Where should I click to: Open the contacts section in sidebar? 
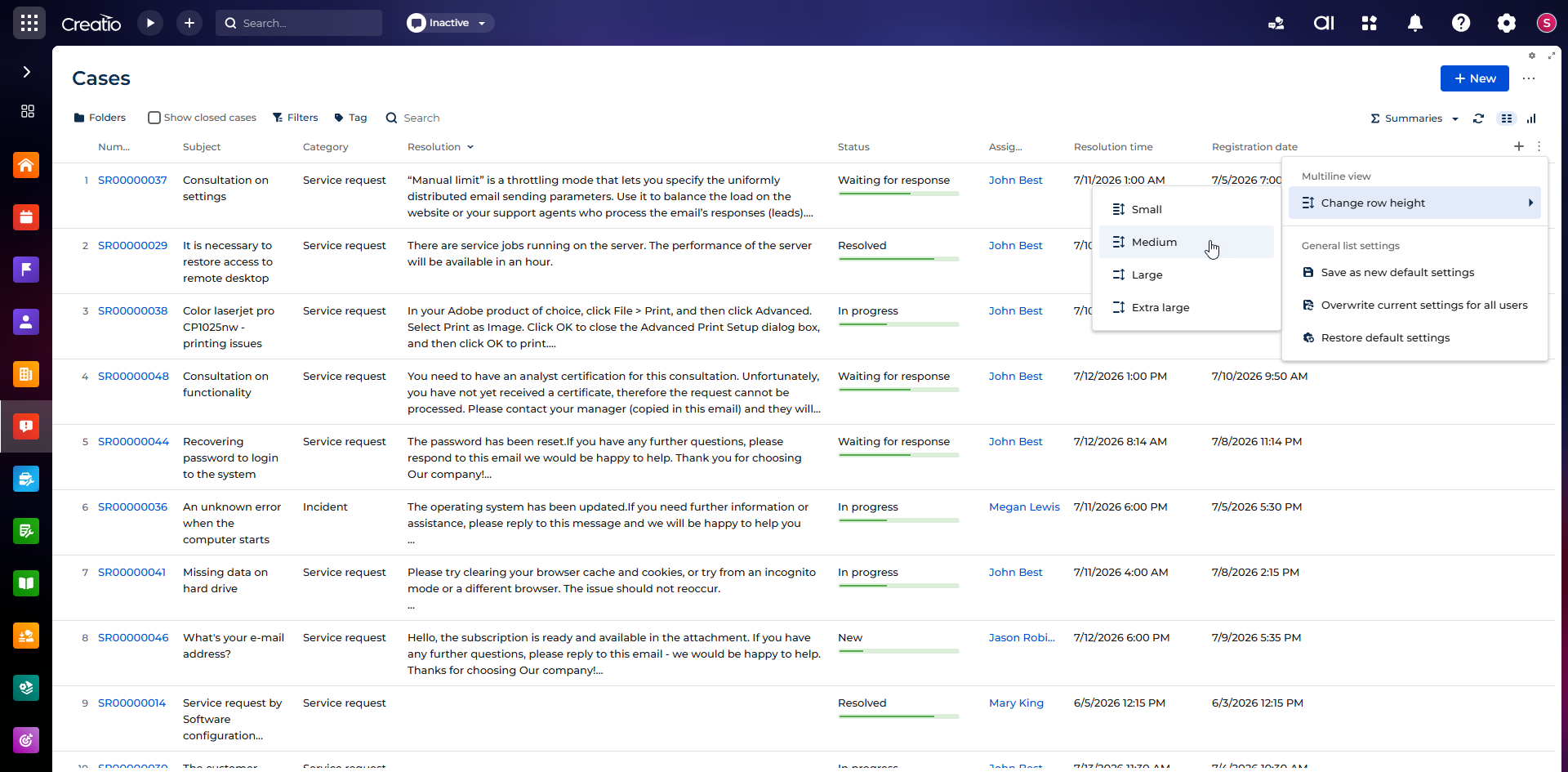(26, 322)
